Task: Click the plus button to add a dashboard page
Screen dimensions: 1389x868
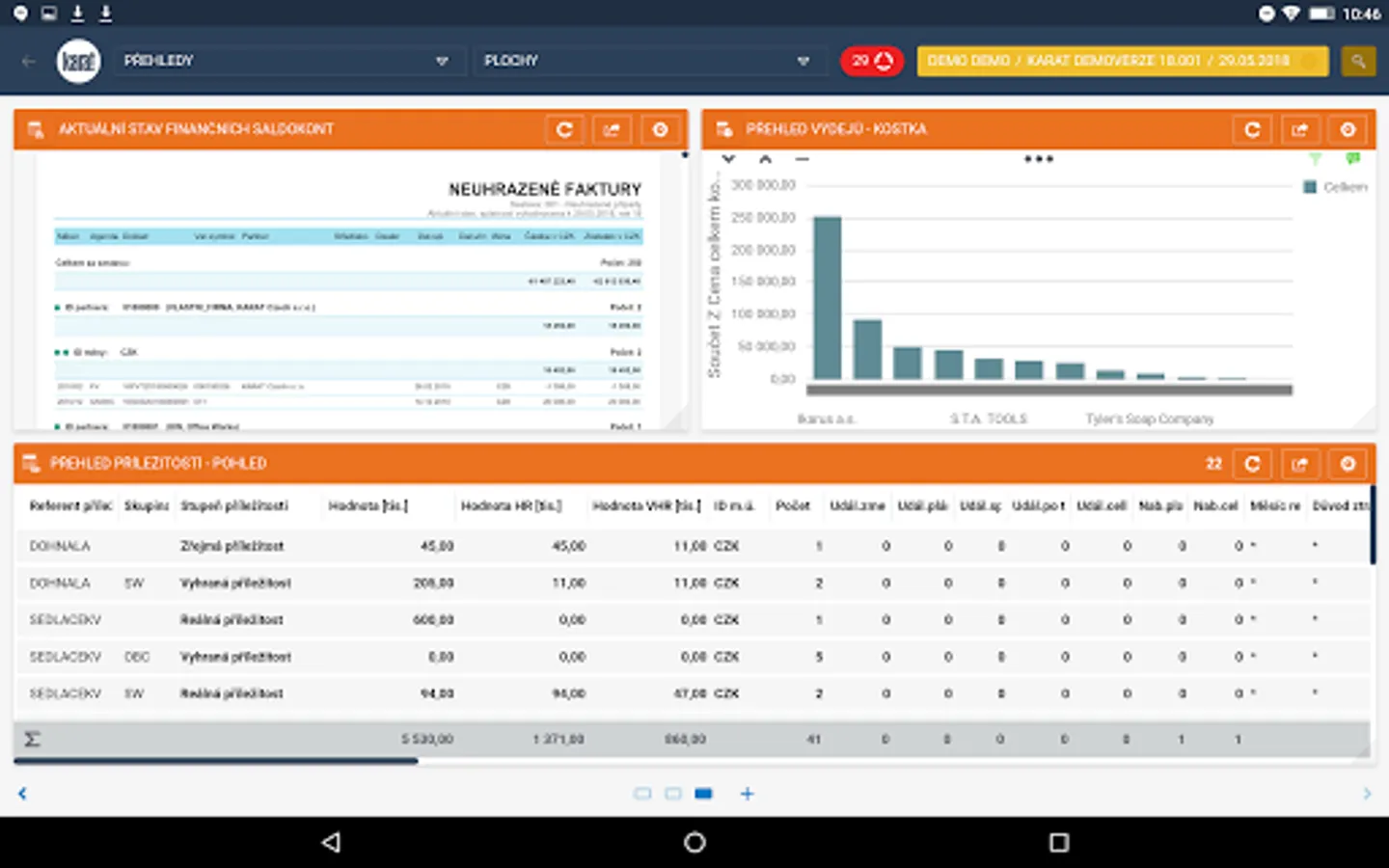Action: click(x=748, y=793)
